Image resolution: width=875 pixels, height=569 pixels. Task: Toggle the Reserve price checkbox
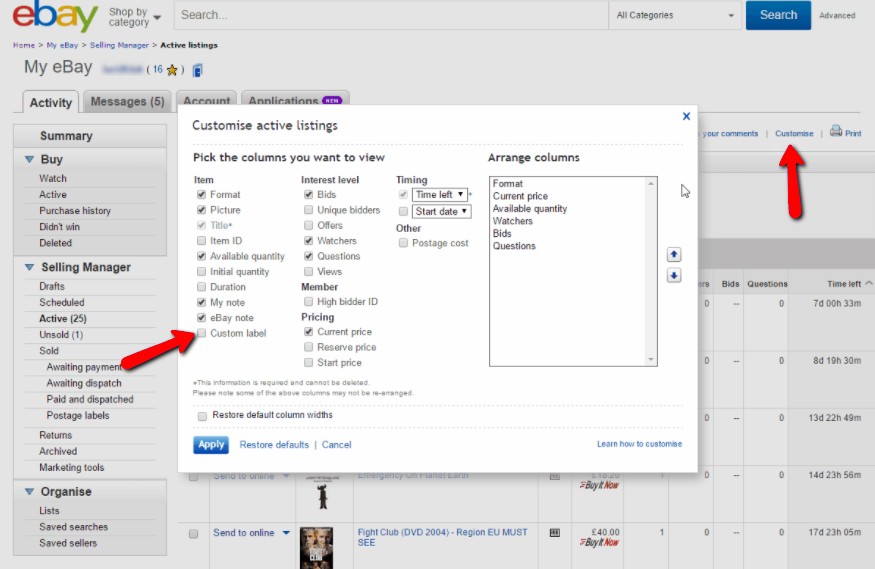coord(308,347)
